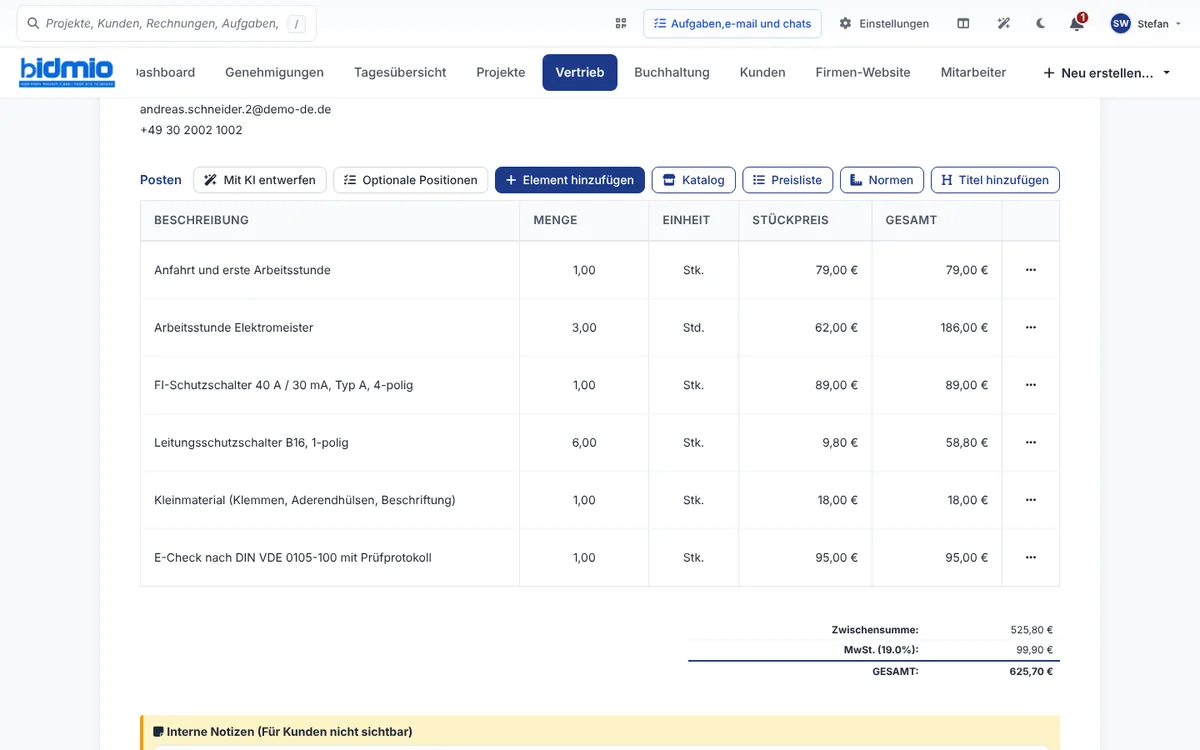Open the SW user avatar

point(1121,23)
